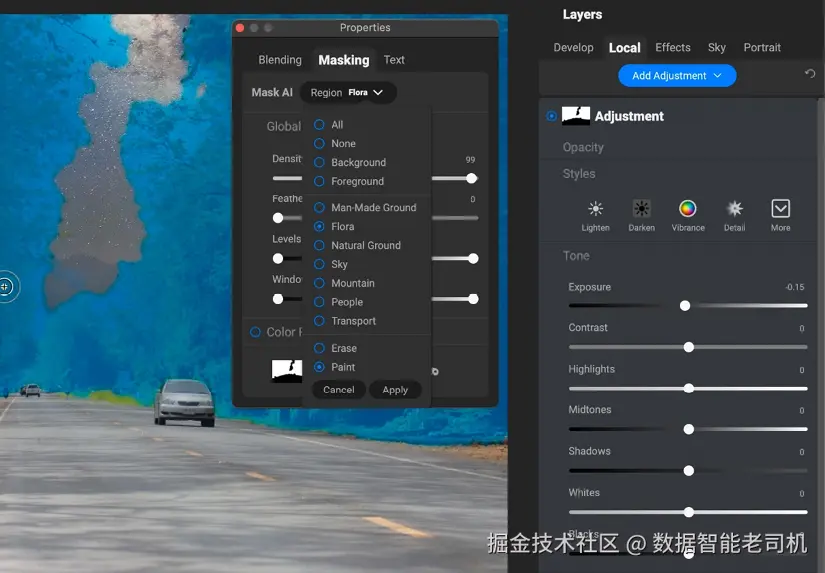Click the Levels slider right handle
Image resolution: width=825 pixels, height=573 pixels.
pyautogui.click(x=473, y=258)
